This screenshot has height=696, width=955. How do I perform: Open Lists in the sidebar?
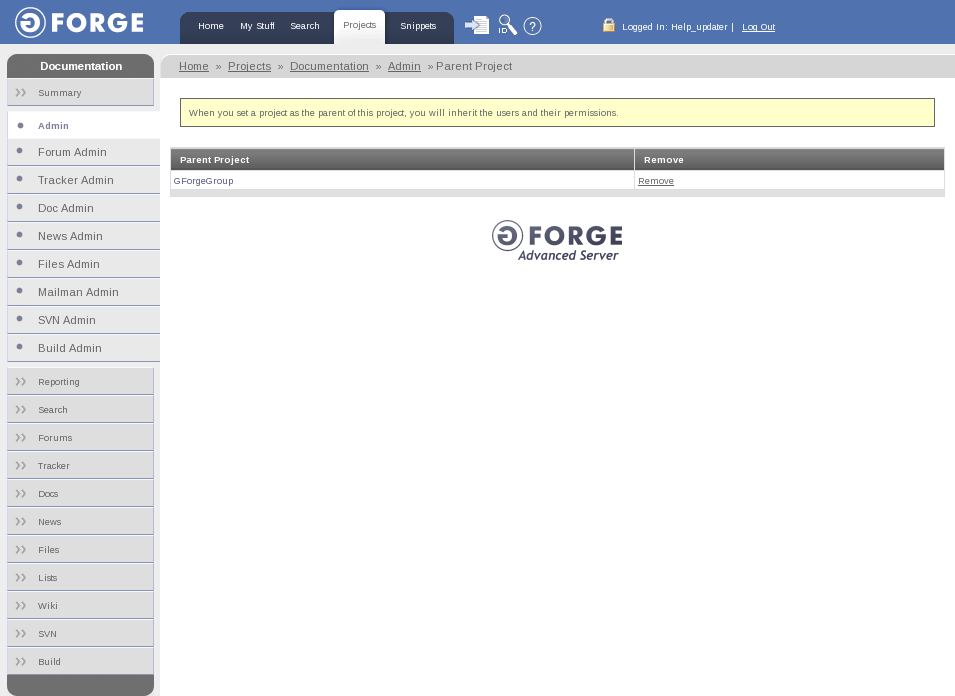click(x=80, y=578)
